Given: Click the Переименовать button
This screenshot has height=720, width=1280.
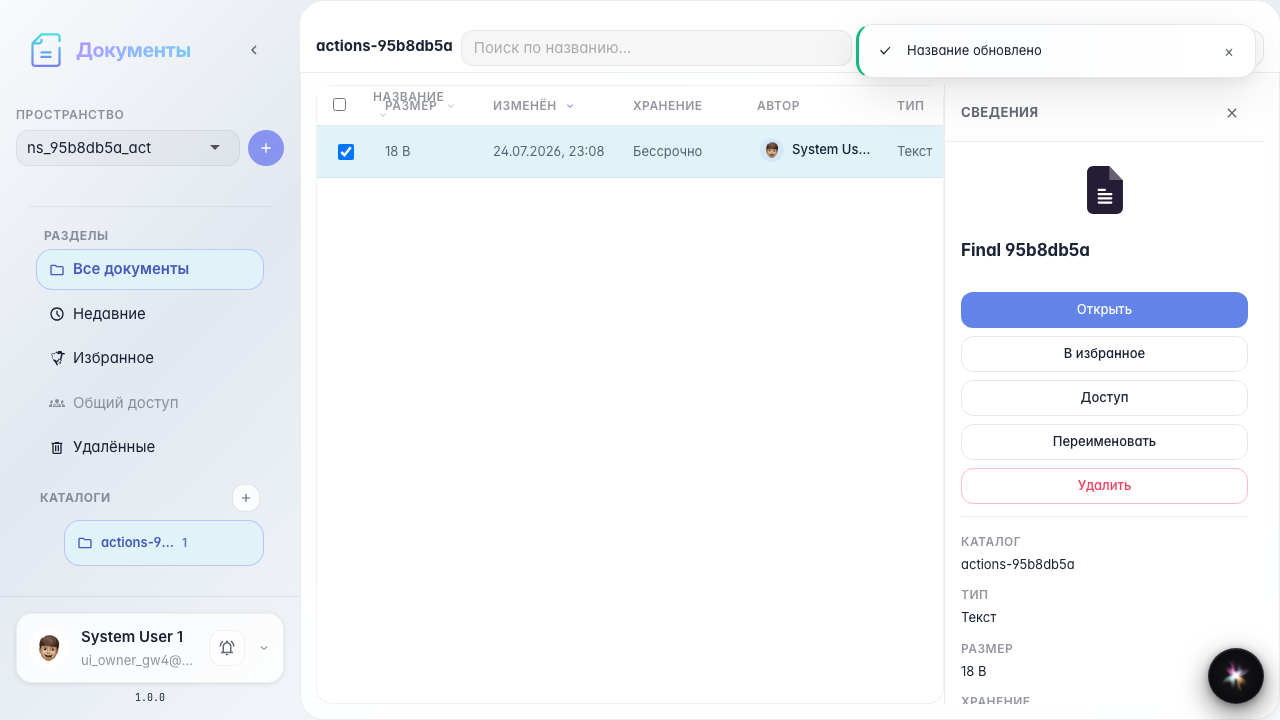Looking at the screenshot, I should pos(1104,442).
